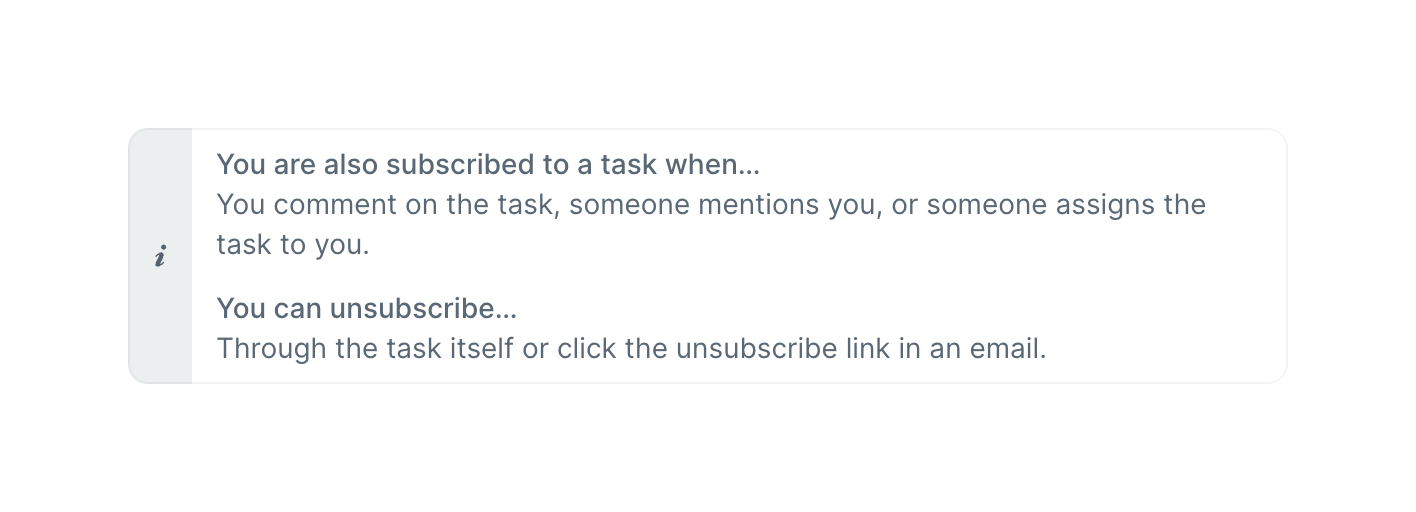Click the phrase "someone assigns the"
This screenshot has height=512, width=1416.
click(x=1066, y=205)
